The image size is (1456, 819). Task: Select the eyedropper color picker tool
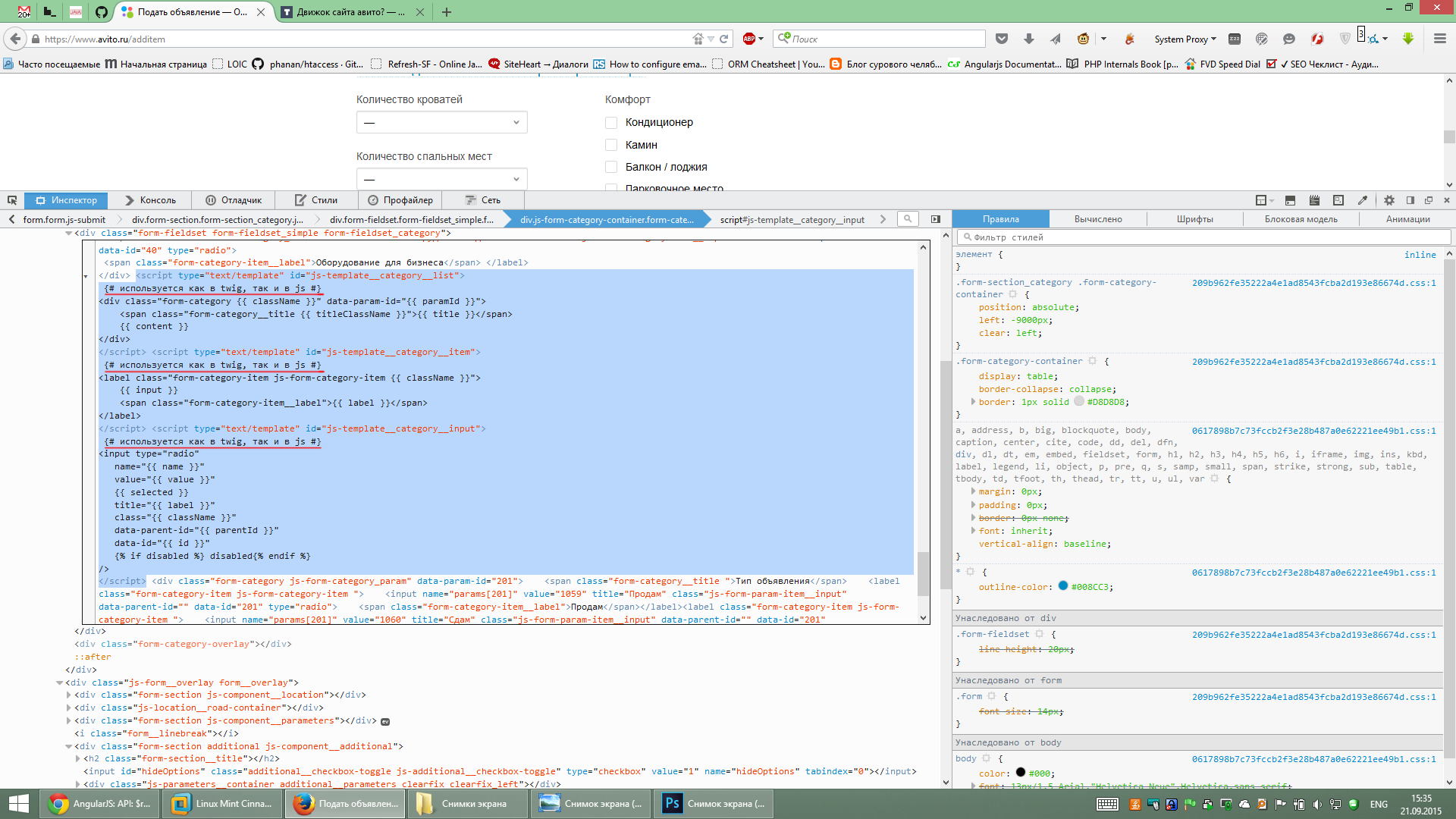[x=1363, y=200]
